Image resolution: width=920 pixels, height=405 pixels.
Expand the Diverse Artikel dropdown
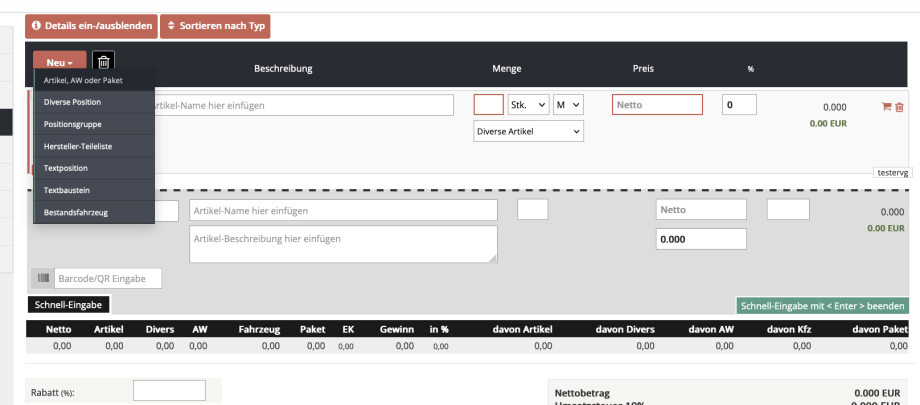[x=528, y=132]
